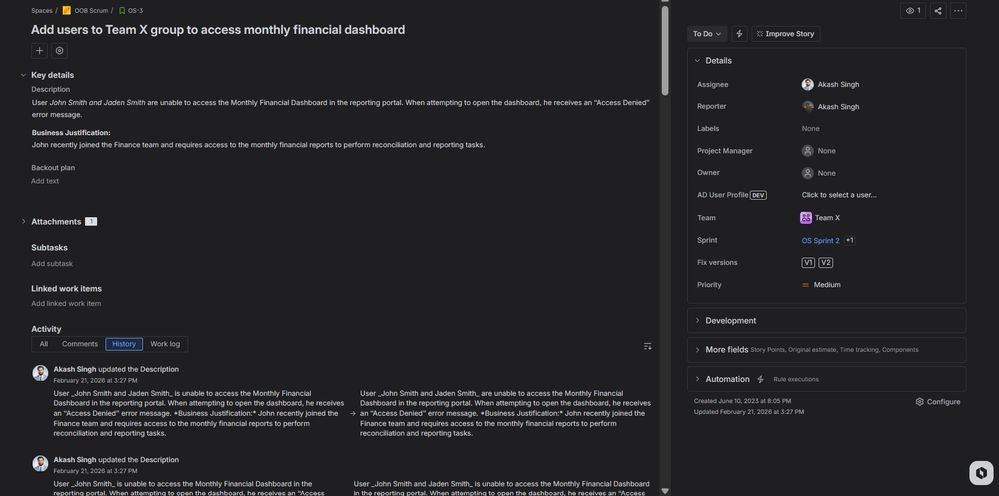Click OS-3 issue key breadcrumb
Viewport: 999px width, 496px height.
tap(135, 11)
